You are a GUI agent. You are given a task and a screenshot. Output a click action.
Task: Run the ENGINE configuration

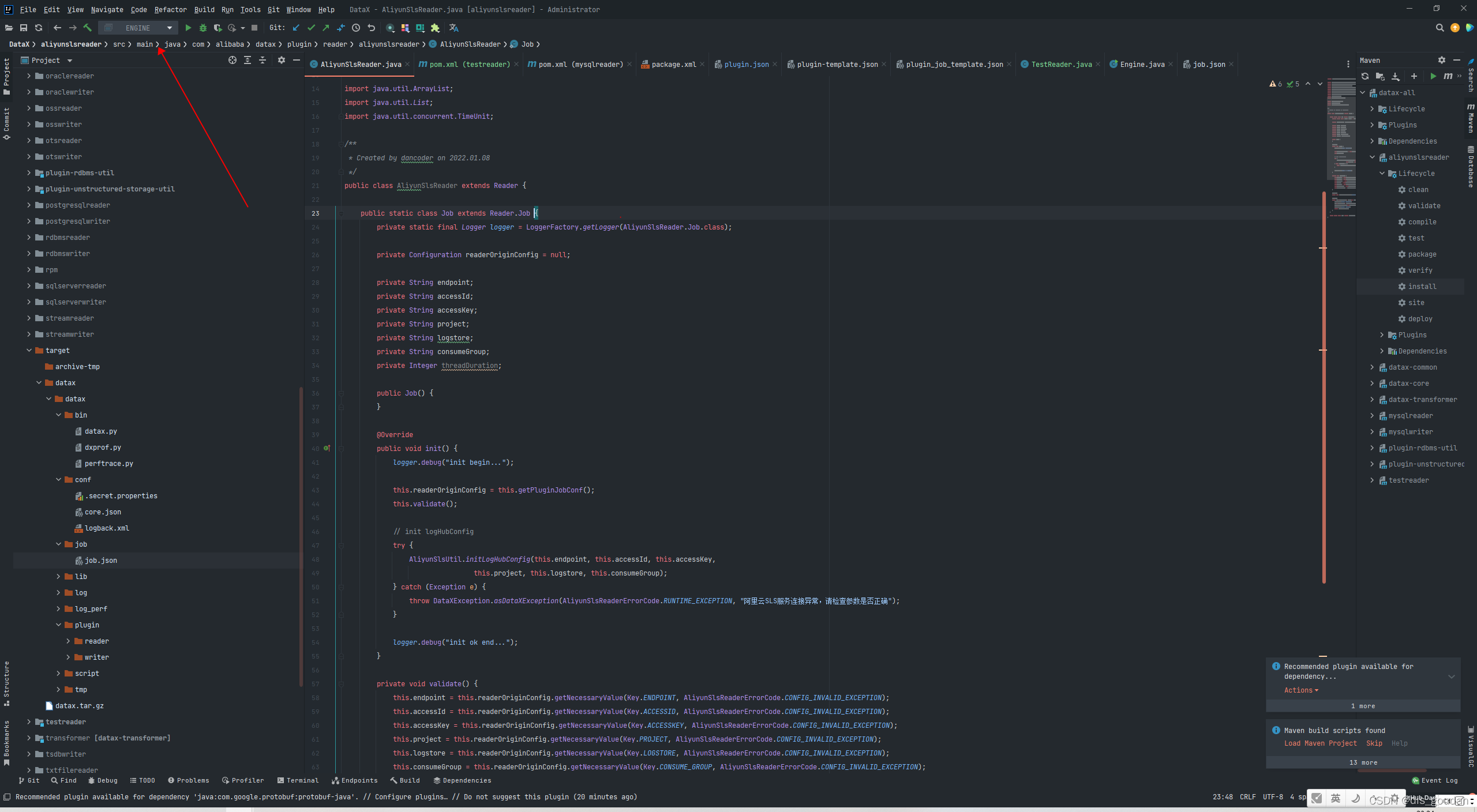click(188, 28)
